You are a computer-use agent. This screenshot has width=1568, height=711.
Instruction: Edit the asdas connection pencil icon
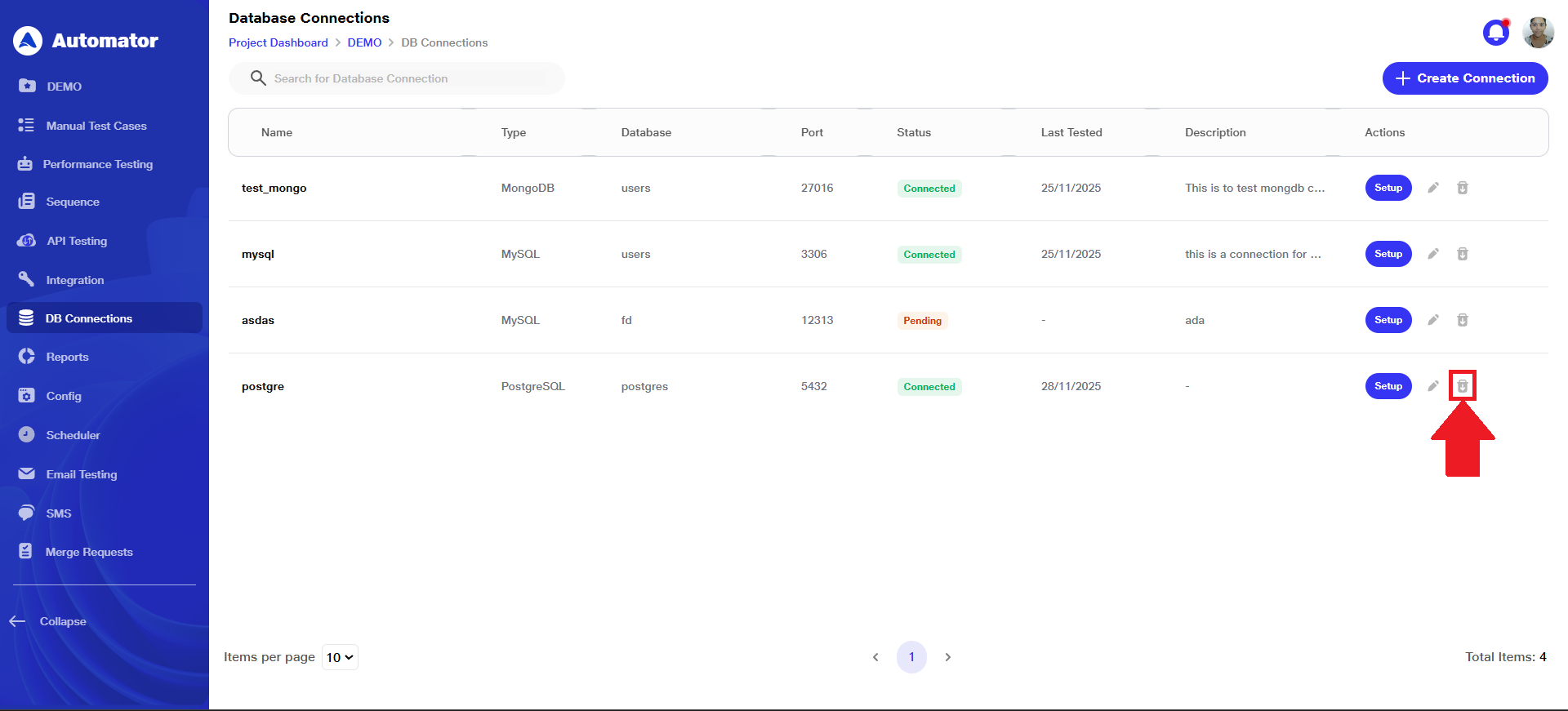coord(1432,320)
